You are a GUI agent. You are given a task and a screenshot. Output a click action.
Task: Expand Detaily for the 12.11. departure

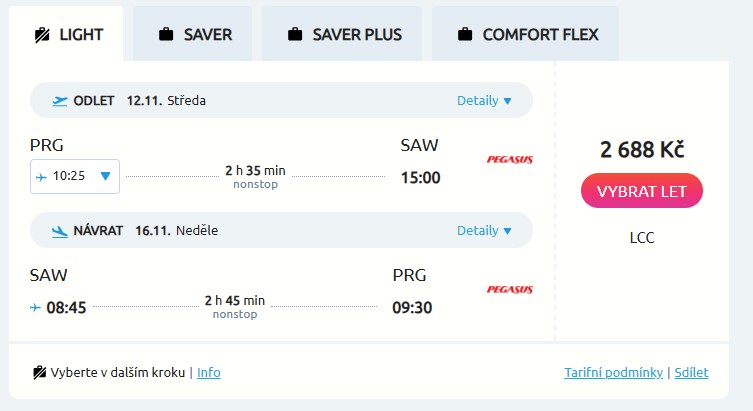pos(484,100)
